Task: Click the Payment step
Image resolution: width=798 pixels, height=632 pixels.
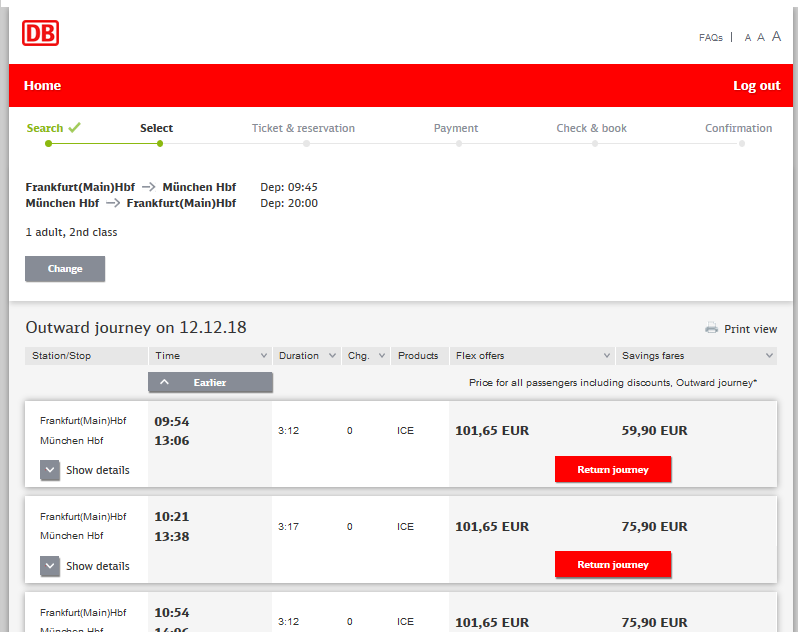Action: pos(455,128)
